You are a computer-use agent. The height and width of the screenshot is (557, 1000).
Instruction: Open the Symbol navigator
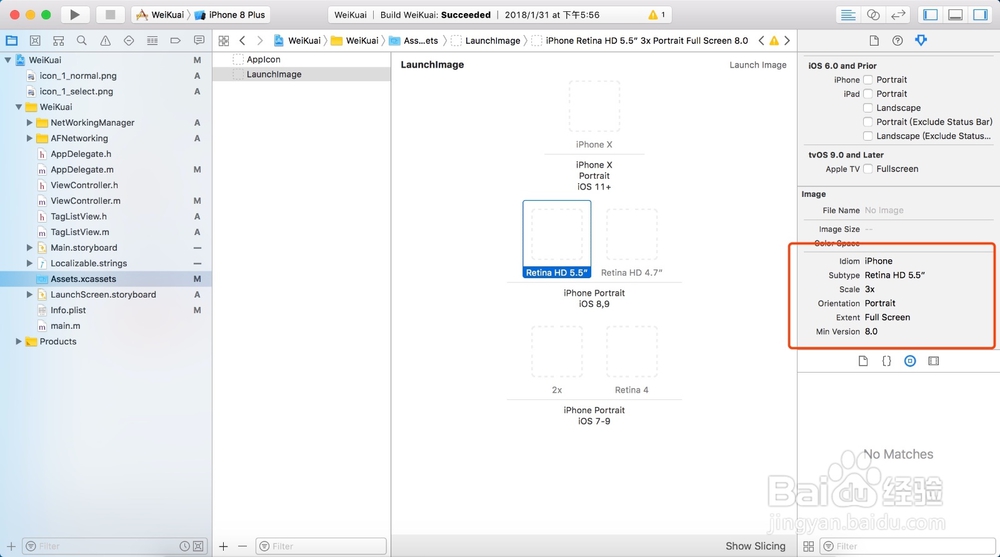pyautogui.click(x=59, y=40)
